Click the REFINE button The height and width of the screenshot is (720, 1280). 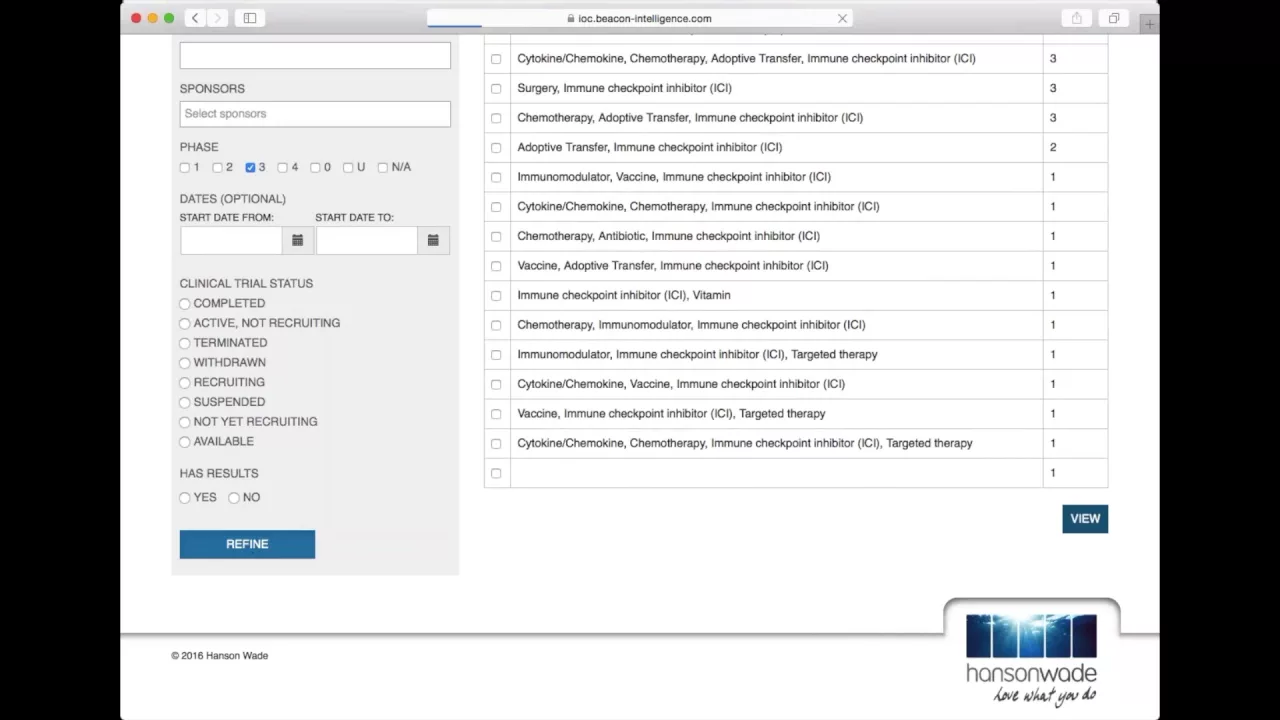247,544
